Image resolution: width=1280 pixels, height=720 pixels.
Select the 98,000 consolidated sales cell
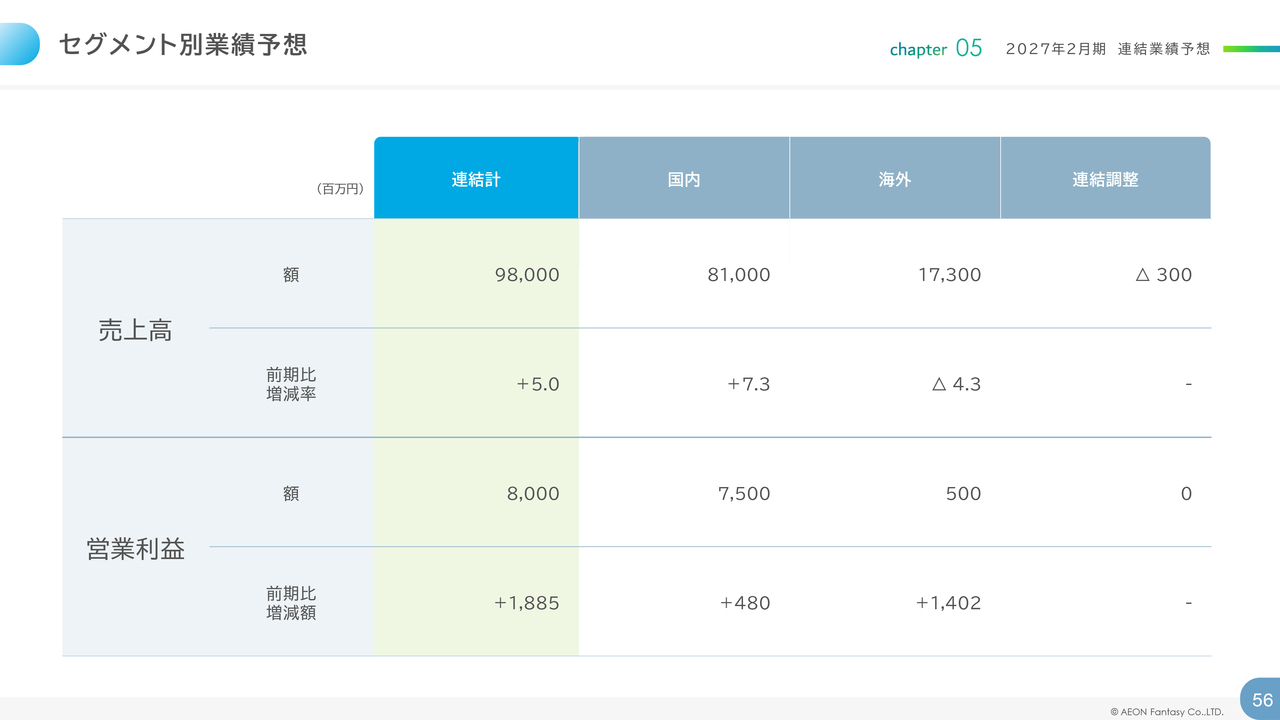527,274
